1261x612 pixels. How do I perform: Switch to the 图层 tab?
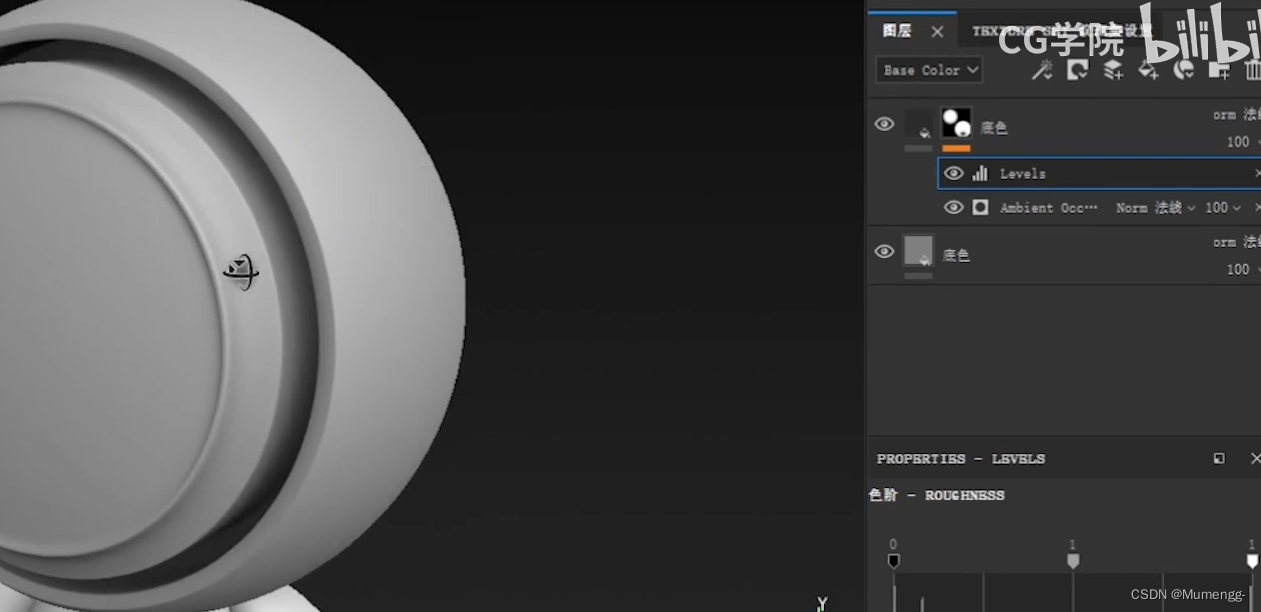[x=897, y=31]
